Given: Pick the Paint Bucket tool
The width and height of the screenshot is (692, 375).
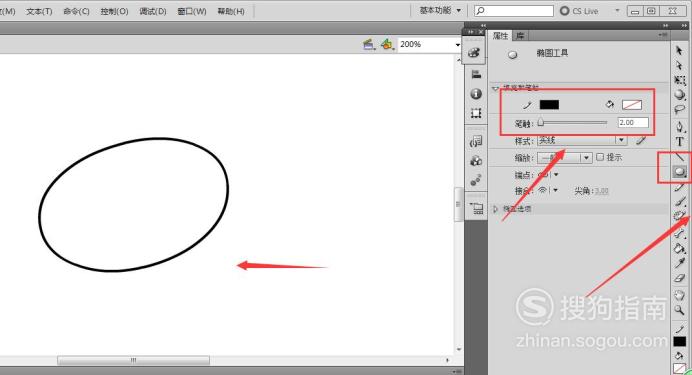Looking at the screenshot, I should click(679, 248).
